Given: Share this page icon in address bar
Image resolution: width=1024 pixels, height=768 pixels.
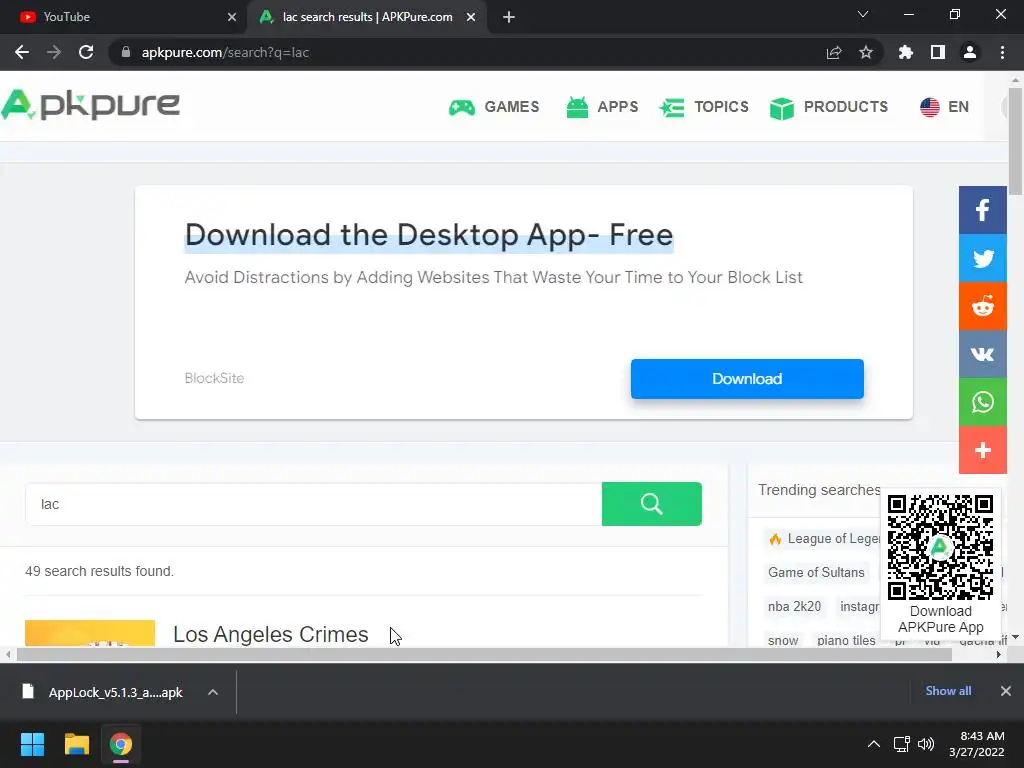Looking at the screenshot, I should point(834,52).
